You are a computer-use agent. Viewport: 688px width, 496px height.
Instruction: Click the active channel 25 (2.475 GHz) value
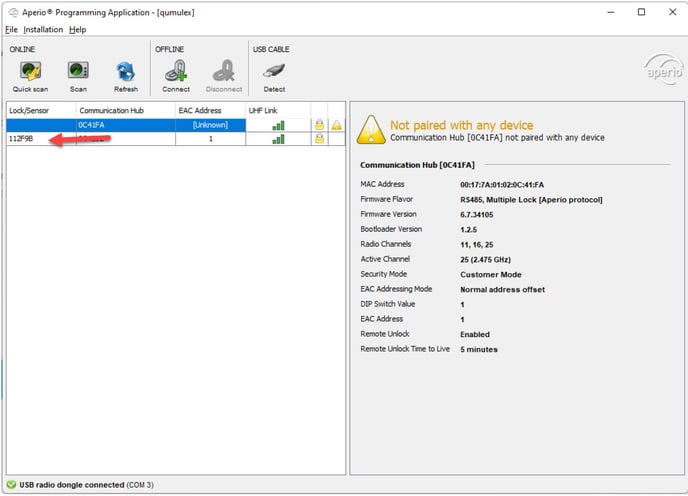click(x=485, y=259)
